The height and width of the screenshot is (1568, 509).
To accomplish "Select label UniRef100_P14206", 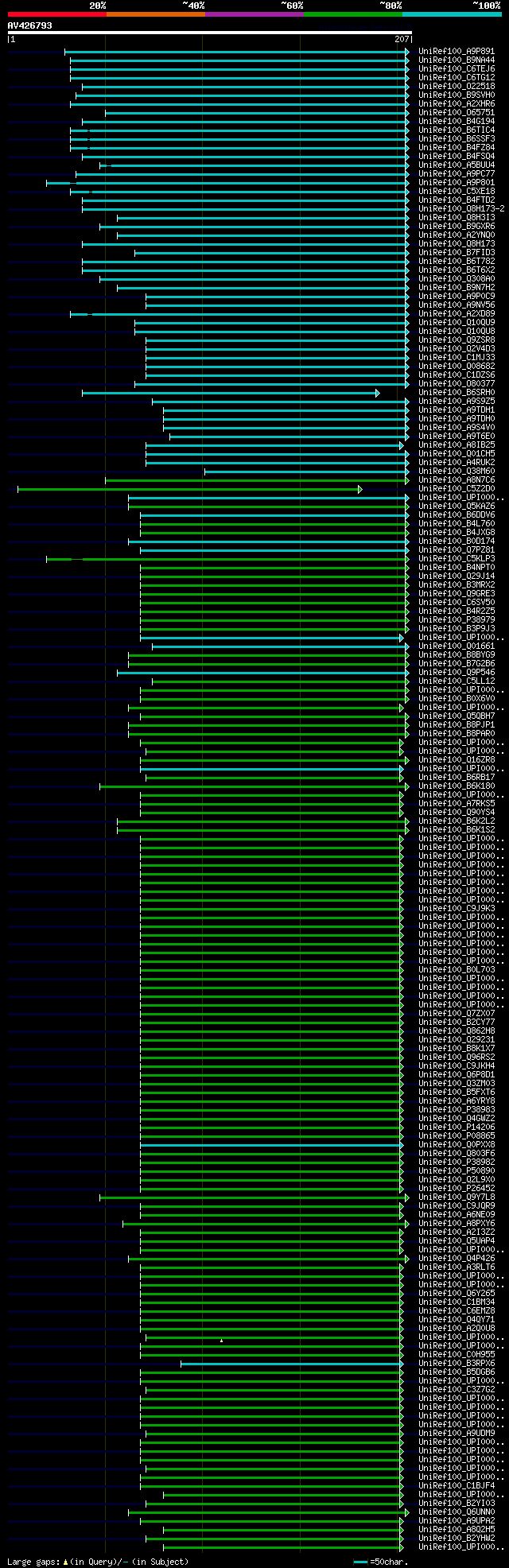I will pyautogui.click(x=457, y=1127).
